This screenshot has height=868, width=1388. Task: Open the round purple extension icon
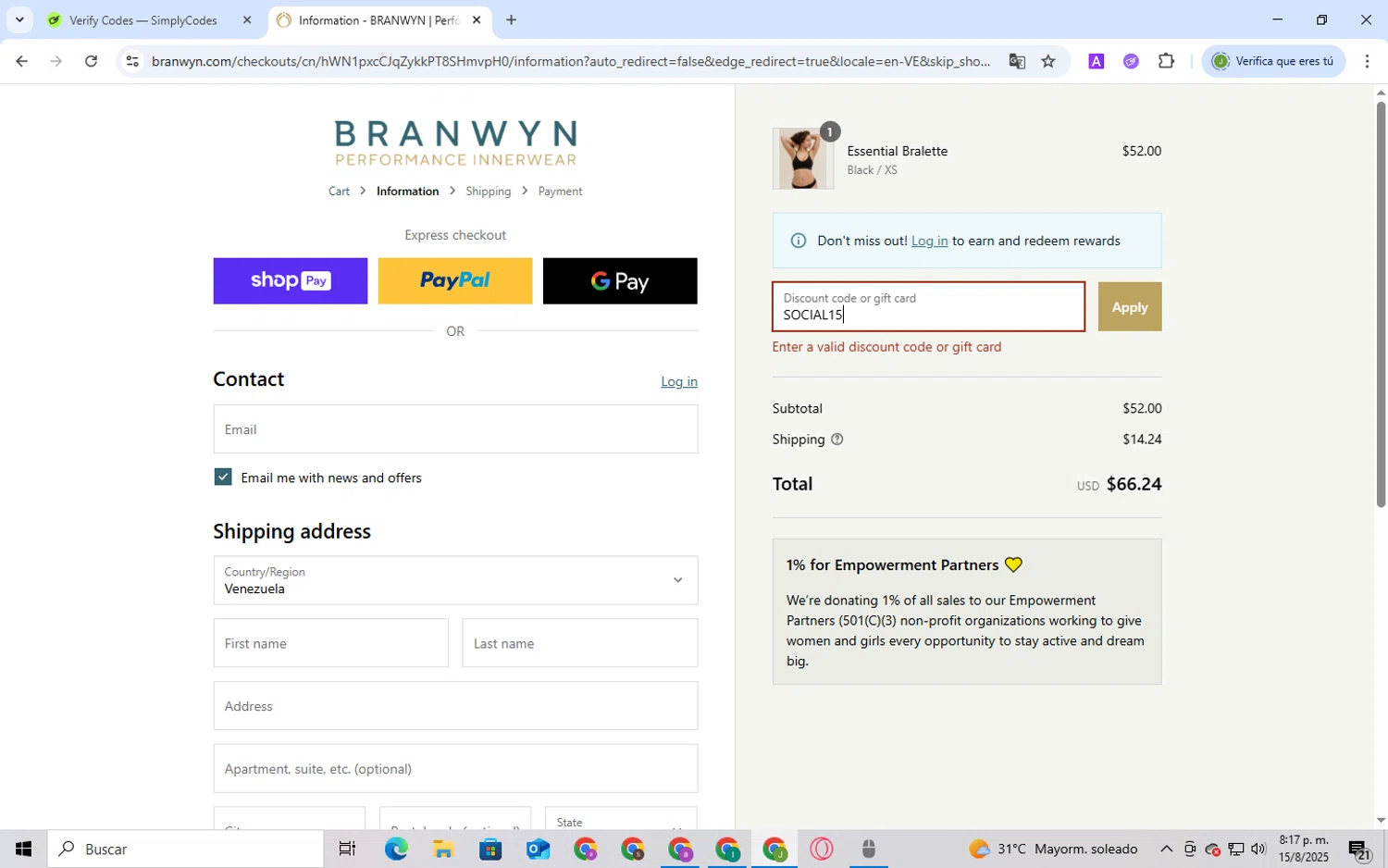(1131, 62)
